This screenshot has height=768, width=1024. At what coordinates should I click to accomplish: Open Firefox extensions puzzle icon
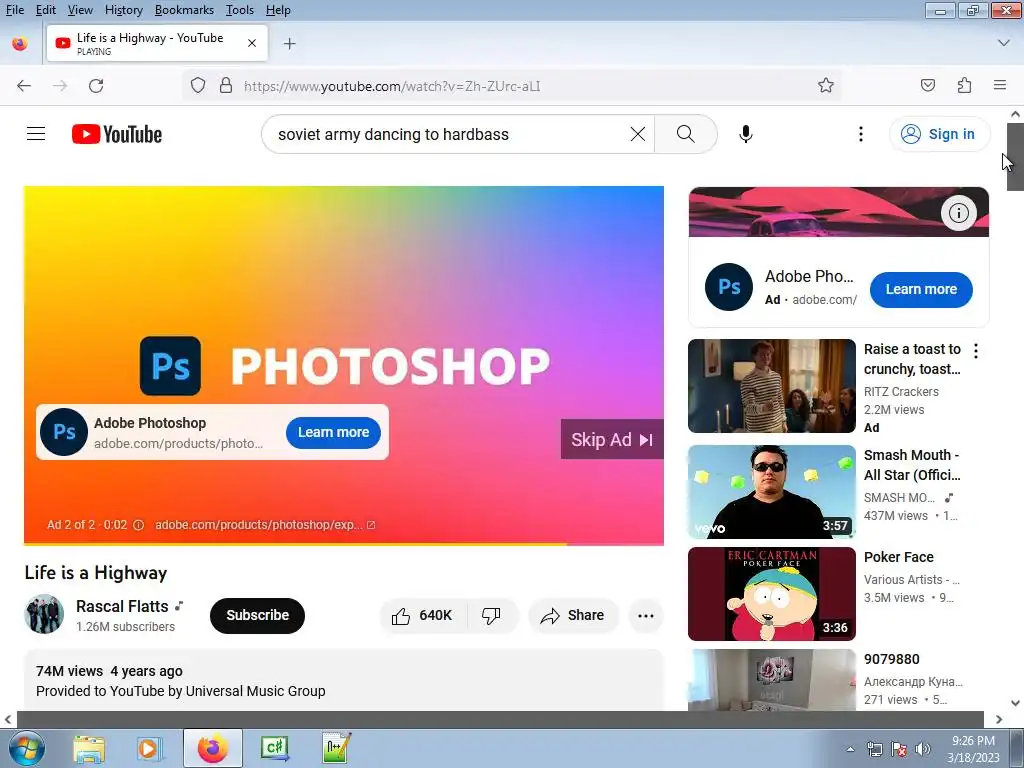click(x=964, y=86)
